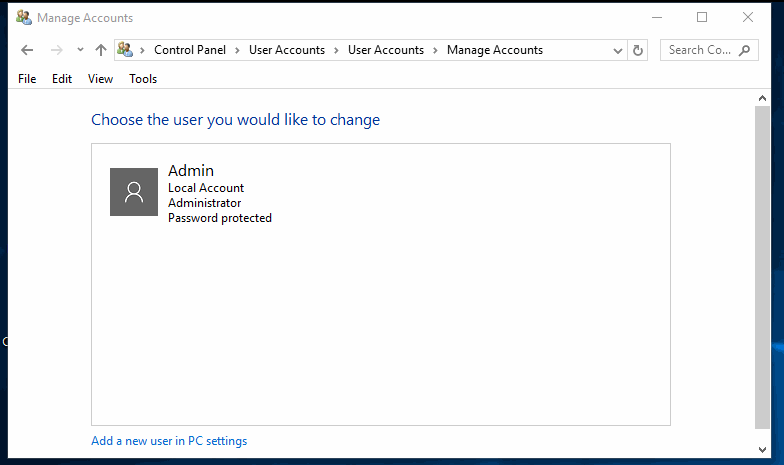
Task: Click the second User Accounts breadcrumb
Action: click(386, 50)
